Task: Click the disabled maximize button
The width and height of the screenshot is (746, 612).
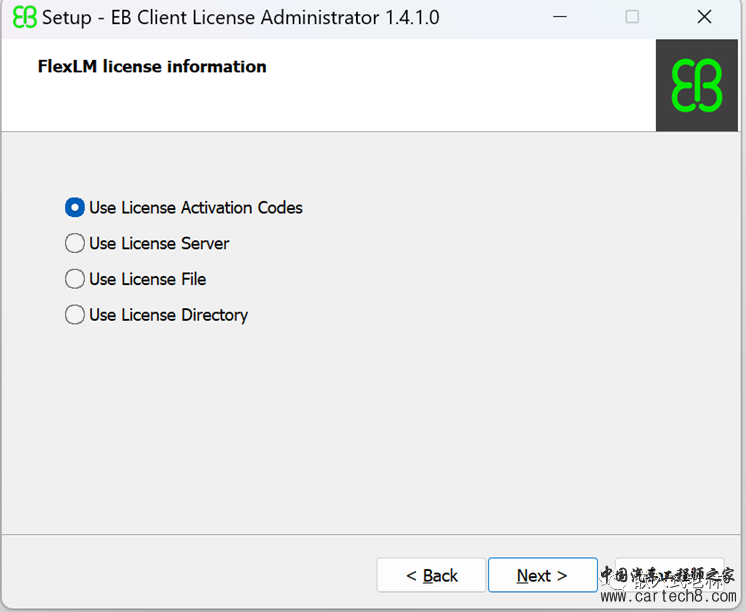Action: 632,17
